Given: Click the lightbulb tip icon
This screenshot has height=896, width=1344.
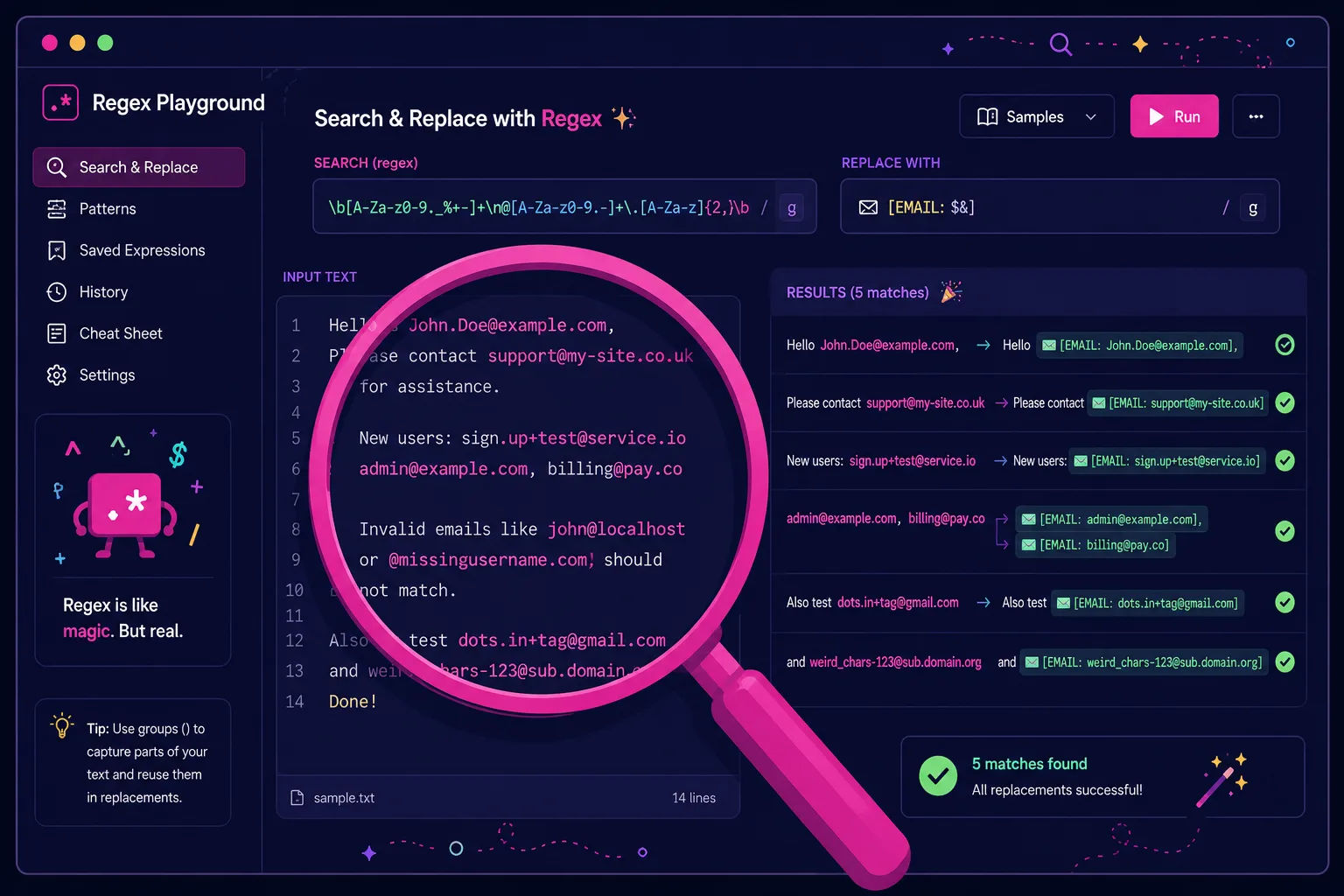Looking at the screenshot, I should (x=61, y=725).
